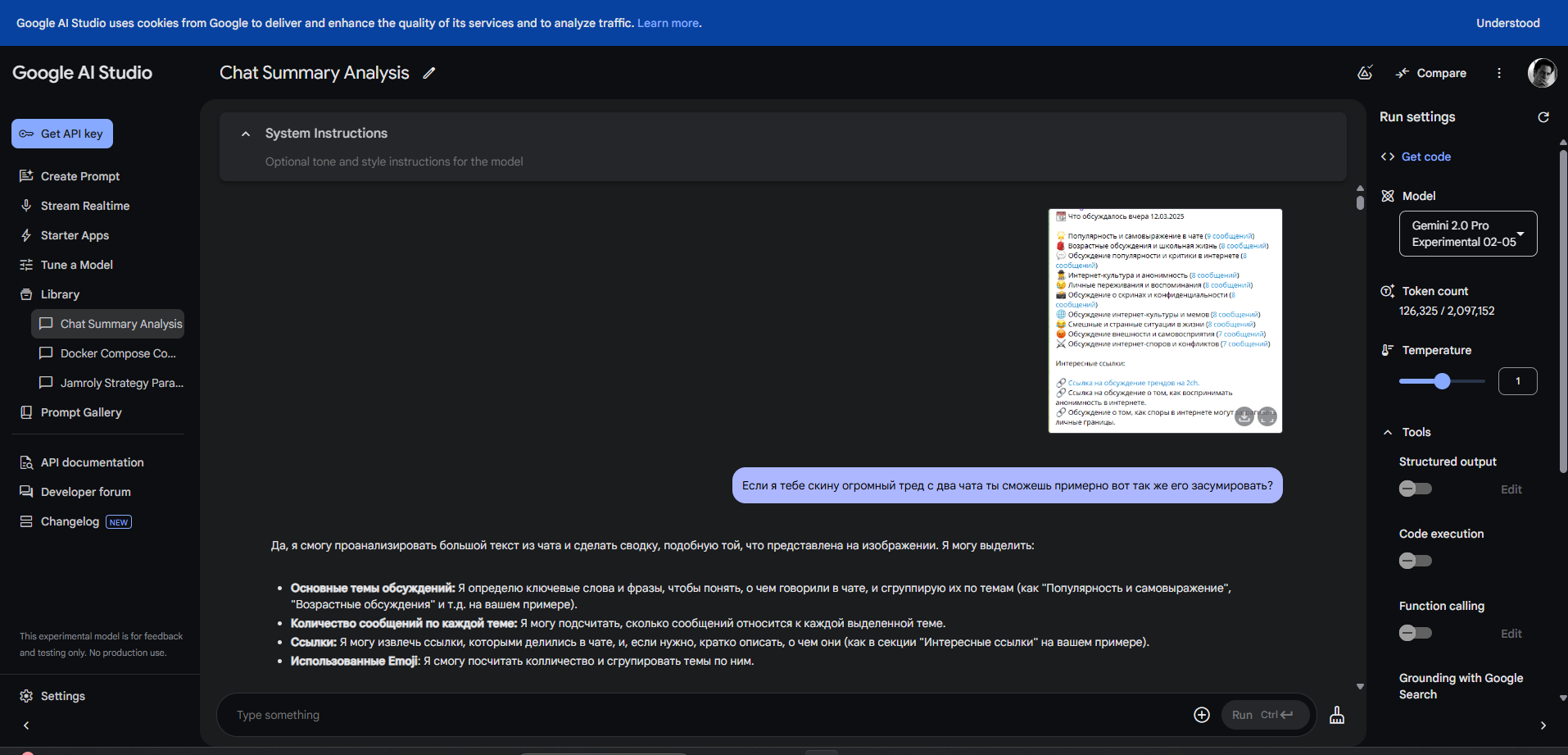Click the plus icon to add media
The width and height of the screenshot is (1568, 755).
tap(1202, 715)
